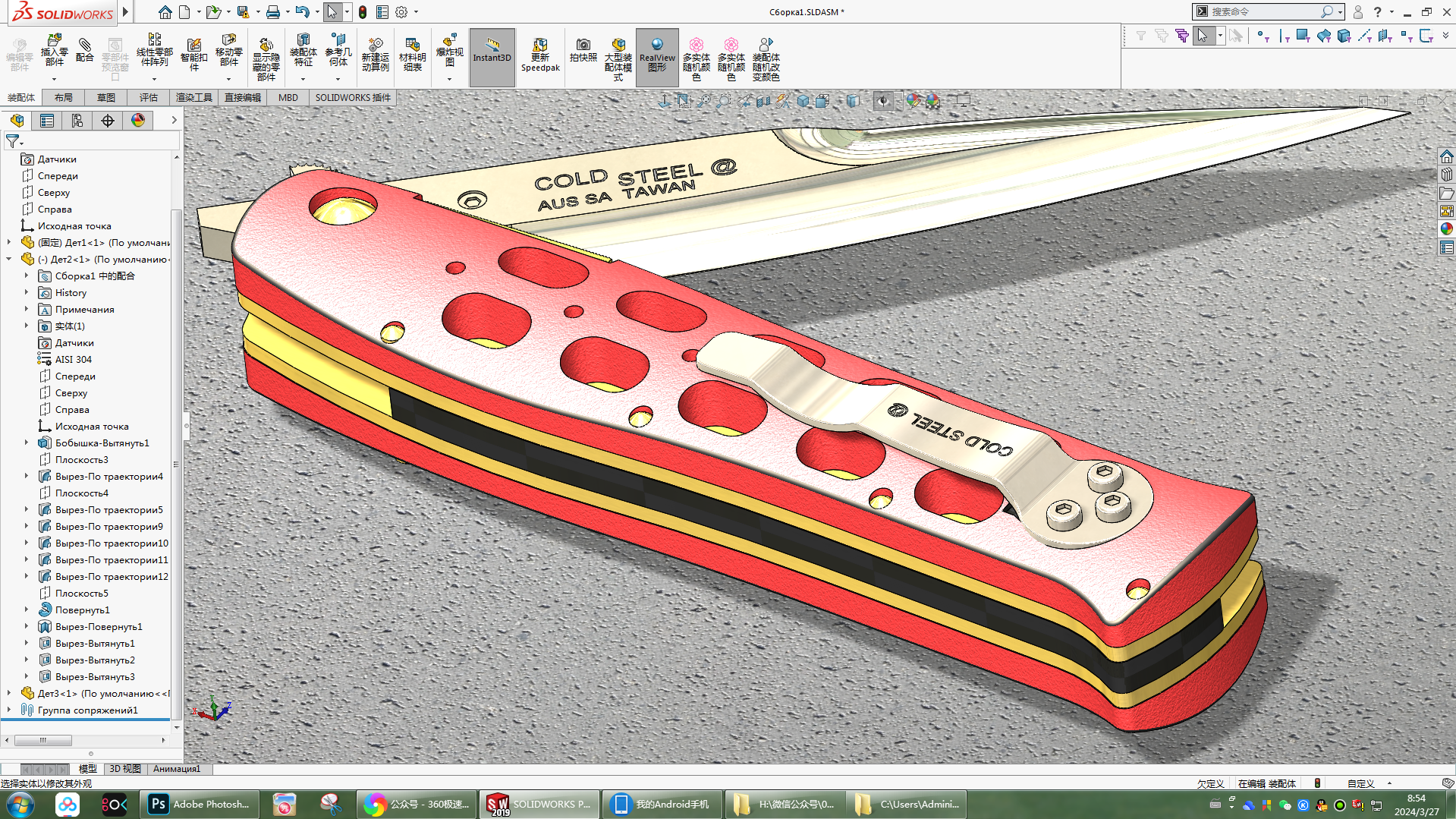Open the dropdown arrow under 爆炸视图
The image size is (1456, 819).
pos(449,79)
